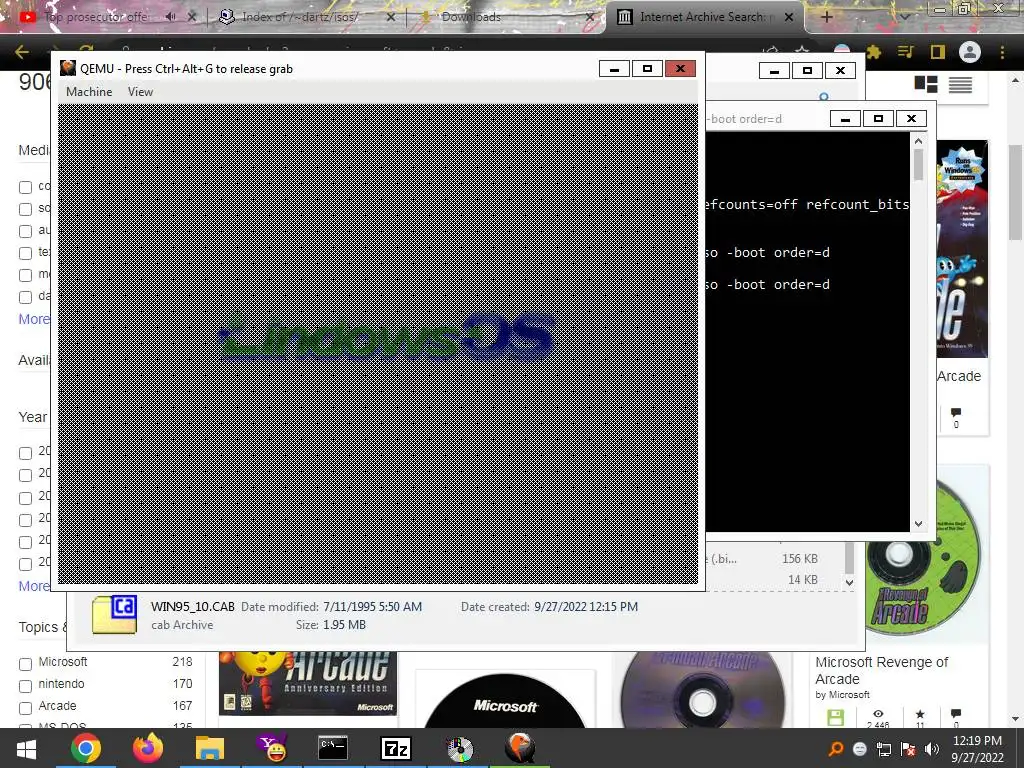Click the WIN95_10.CAB filename in details pane
The width and height of the screenshot is (1024, 768).
coord(193,607)
